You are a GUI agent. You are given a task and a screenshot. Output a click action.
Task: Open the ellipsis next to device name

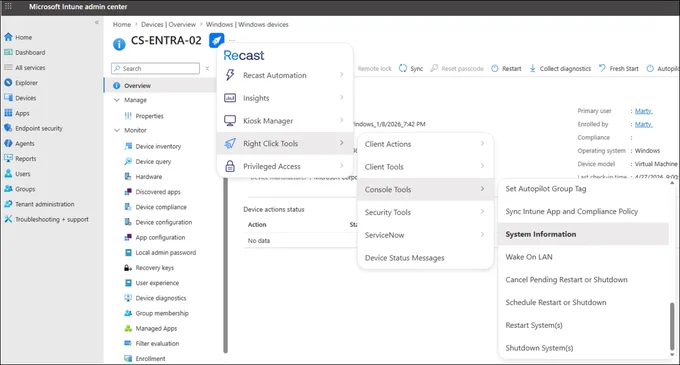point(232,41)
